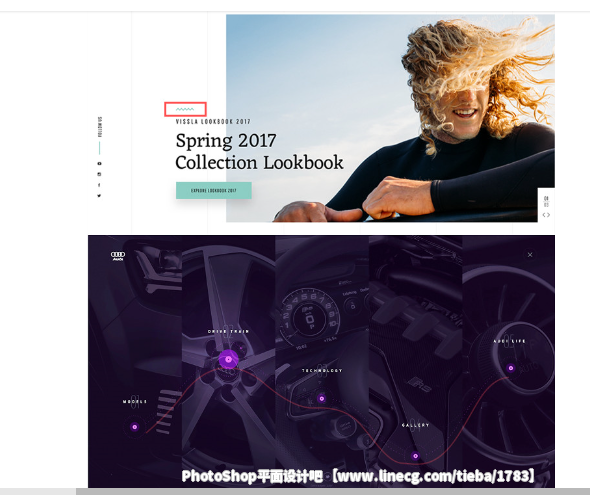Click the teal wavy line in red box

pos(185,109)
